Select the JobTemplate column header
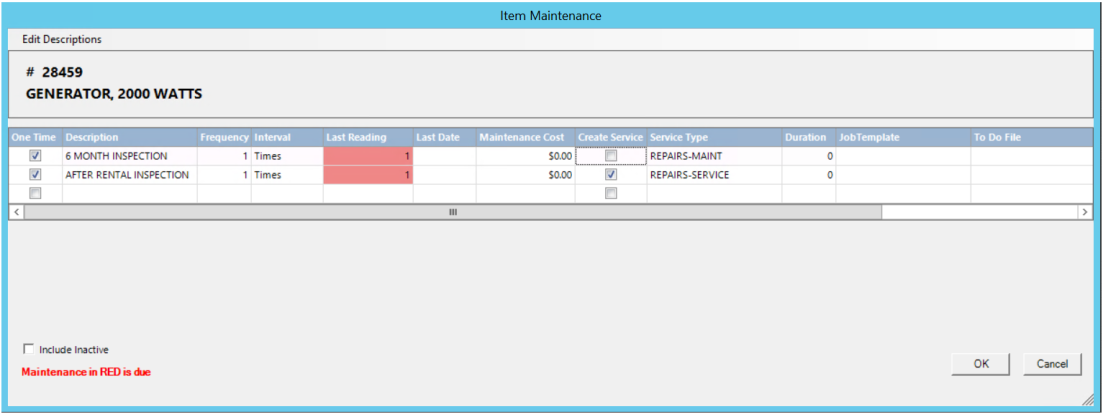Viewport: 1103px width, 414px height. (903, 138)
